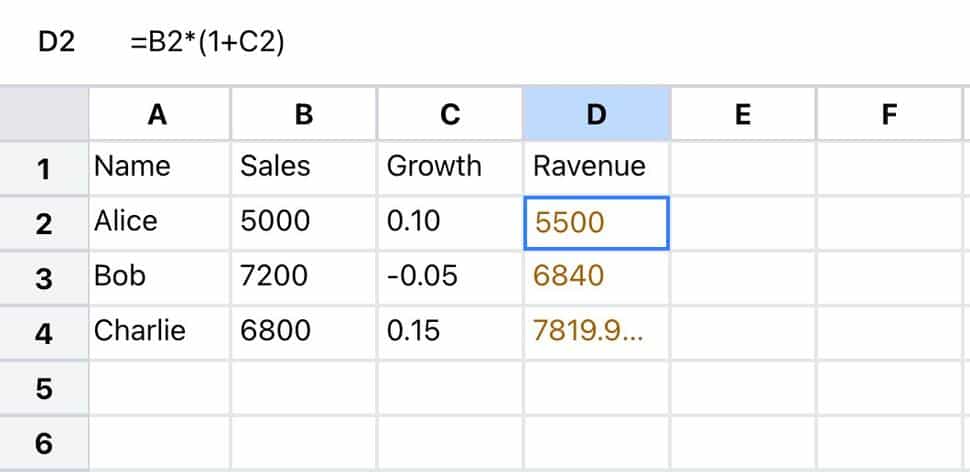Select highlighted column D header
This screenshot has height=472, width=970.
click(x=596, y=114)
